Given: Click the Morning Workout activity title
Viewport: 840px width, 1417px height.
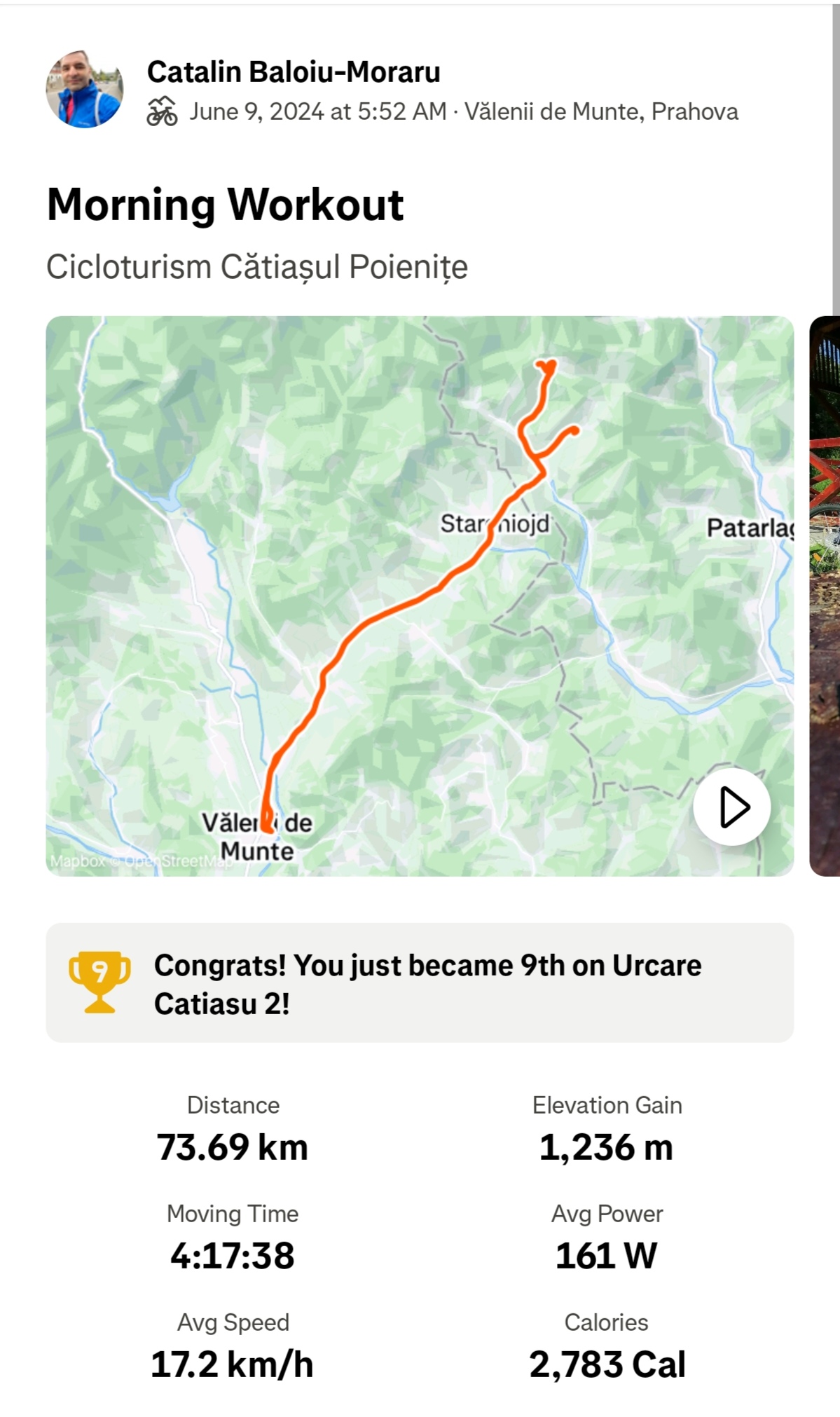Looking at the screenshot, I should point(225,205).
